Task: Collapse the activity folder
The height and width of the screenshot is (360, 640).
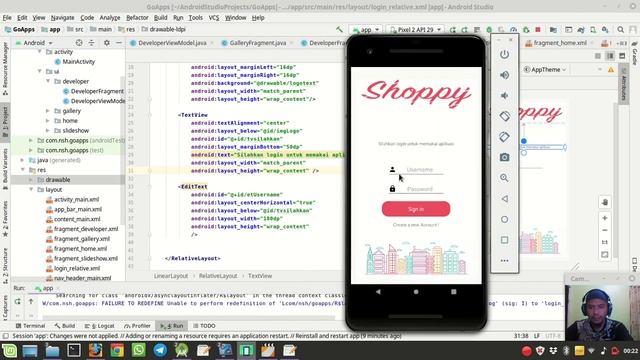Action: (x=40, y=51)
